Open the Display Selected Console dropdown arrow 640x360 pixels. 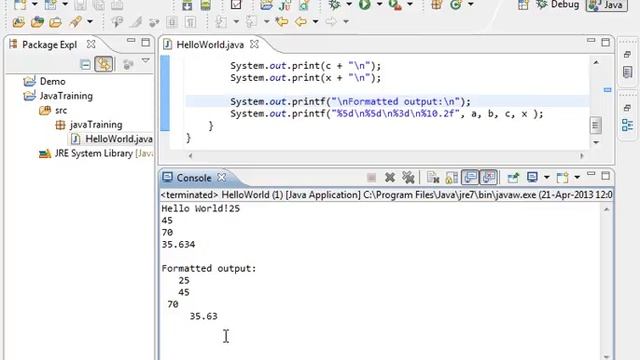coord(547,178)
